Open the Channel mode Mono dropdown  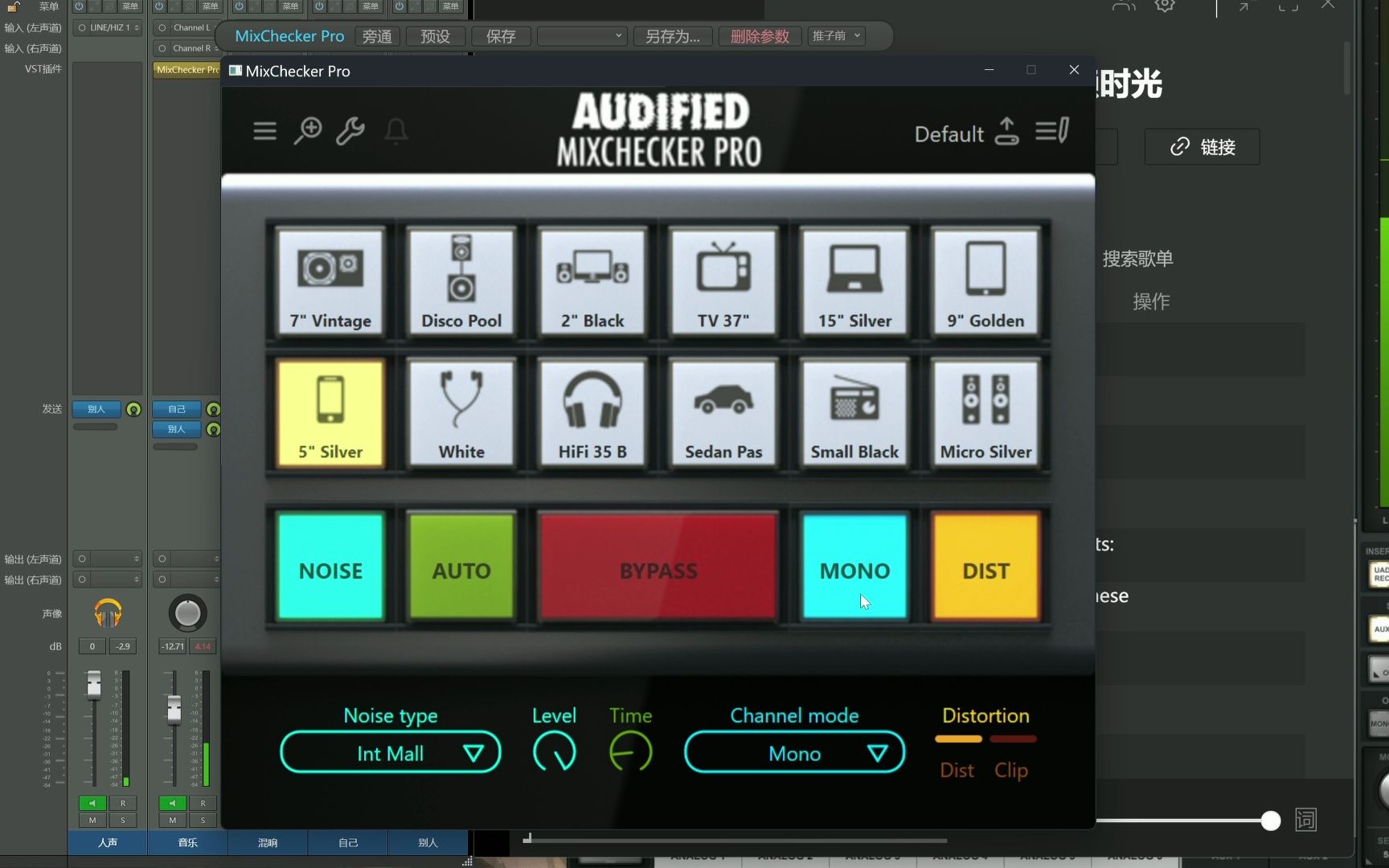pyautogui.click(x=794, y=753)
